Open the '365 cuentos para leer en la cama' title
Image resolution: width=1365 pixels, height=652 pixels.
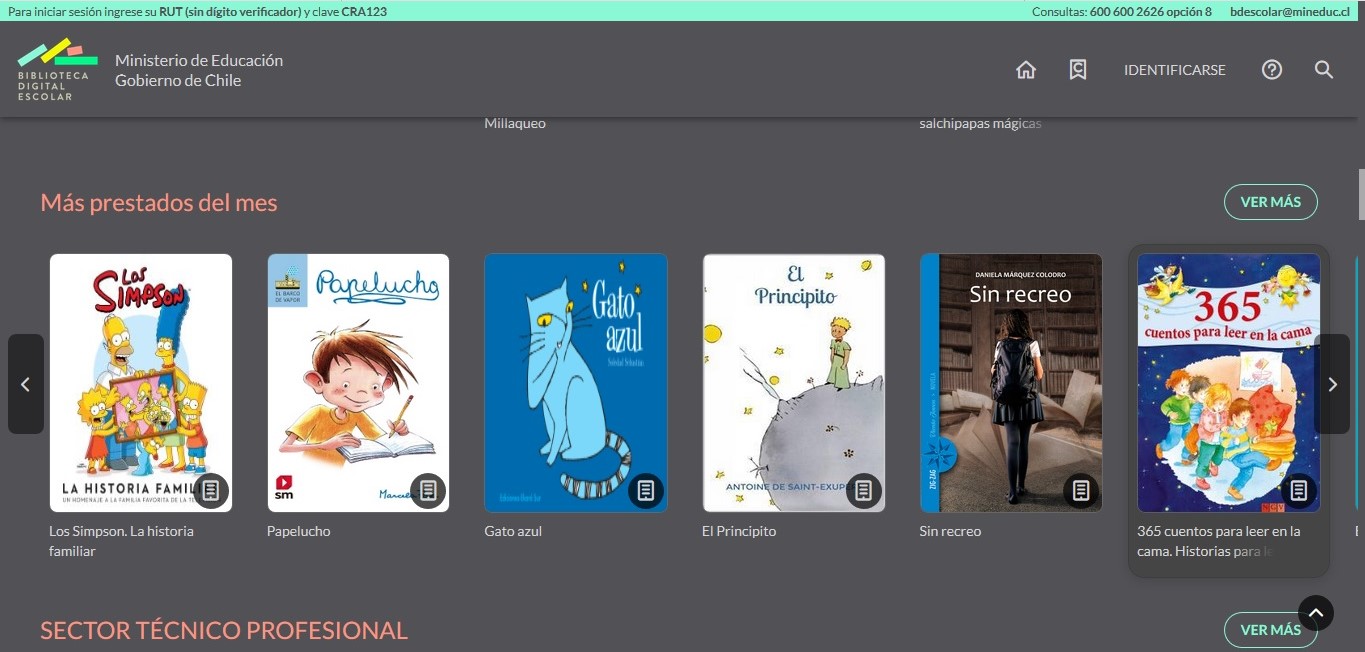coord(1219,541)
